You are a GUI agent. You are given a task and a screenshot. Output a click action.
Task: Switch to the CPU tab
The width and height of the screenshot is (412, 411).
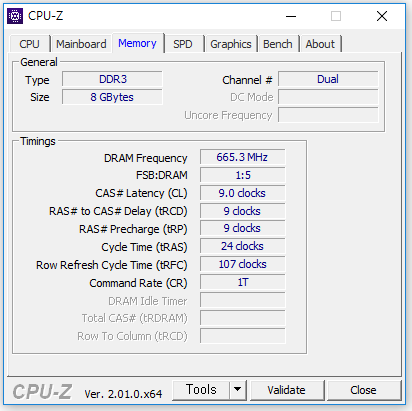point(29,44)
